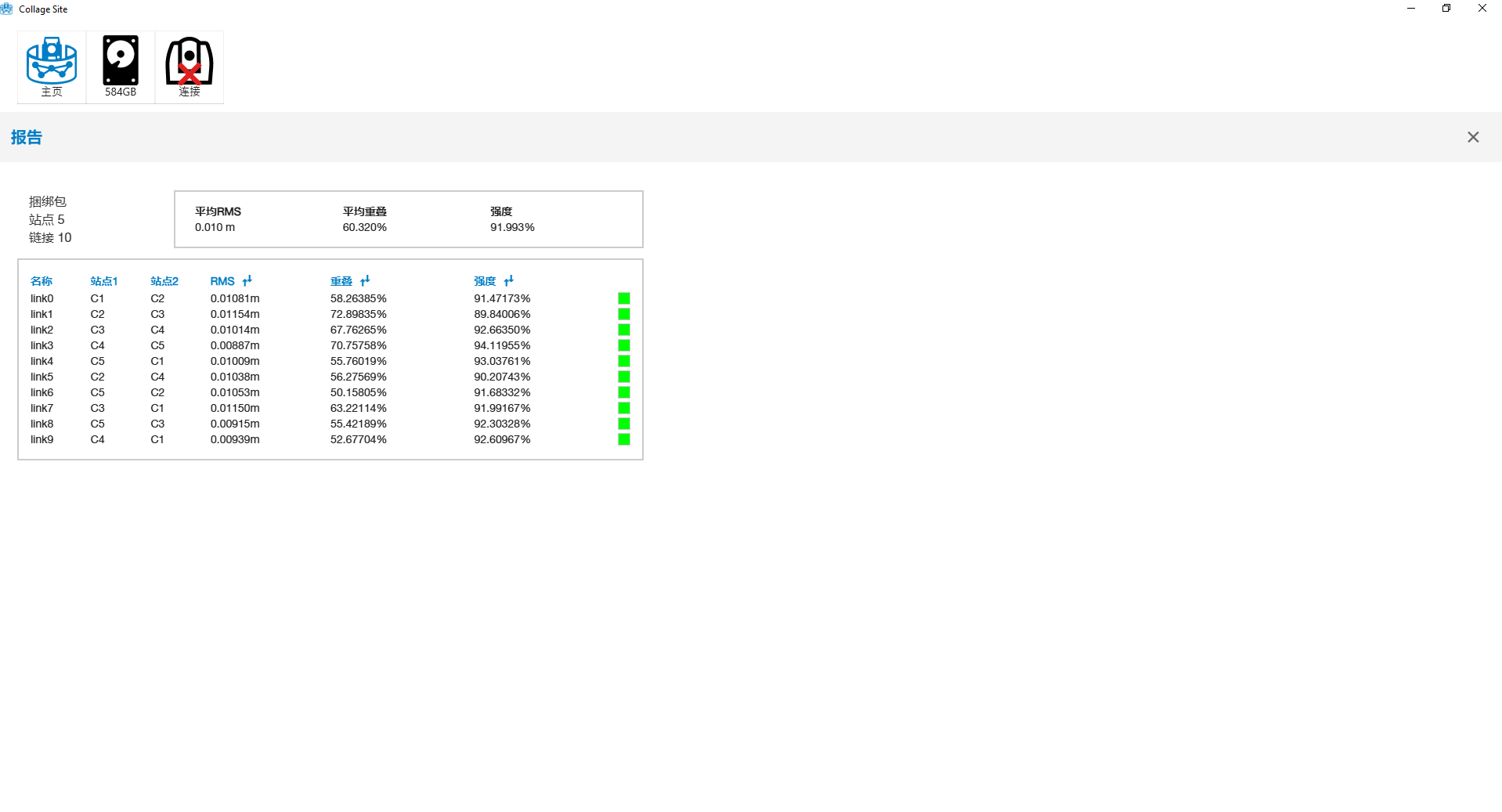Select the link4 row name
This screenshot has width=1502, height=812.
[x=42, y=361]
